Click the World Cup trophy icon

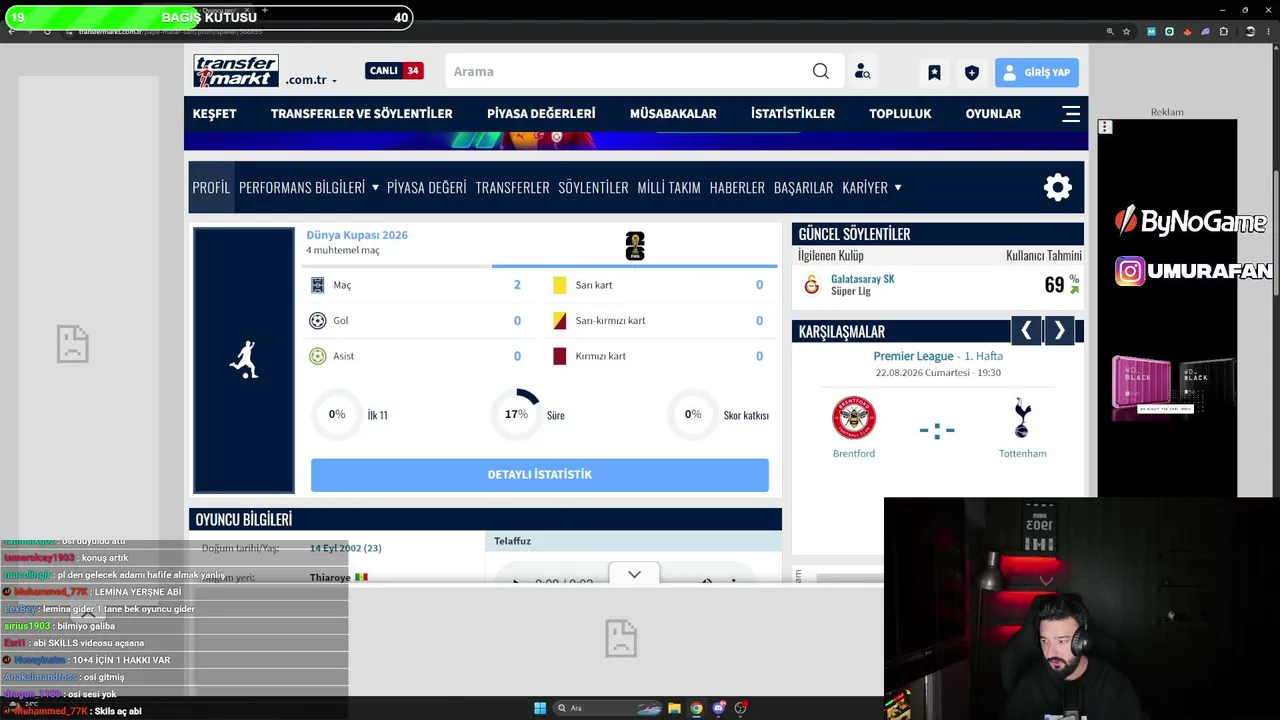point(635,246)
